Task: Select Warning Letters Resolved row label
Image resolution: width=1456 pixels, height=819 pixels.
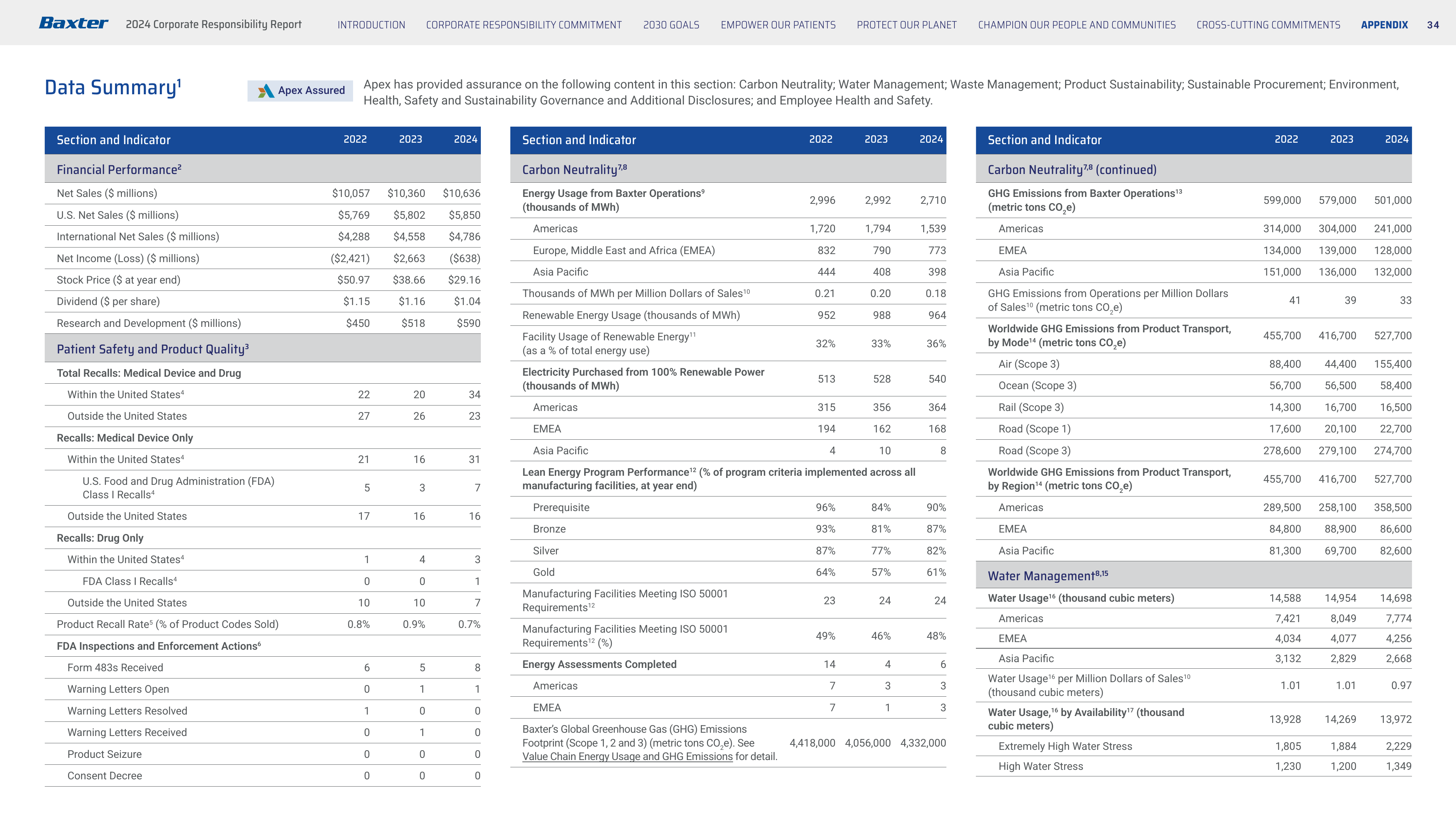Action: tap(127, 711)
